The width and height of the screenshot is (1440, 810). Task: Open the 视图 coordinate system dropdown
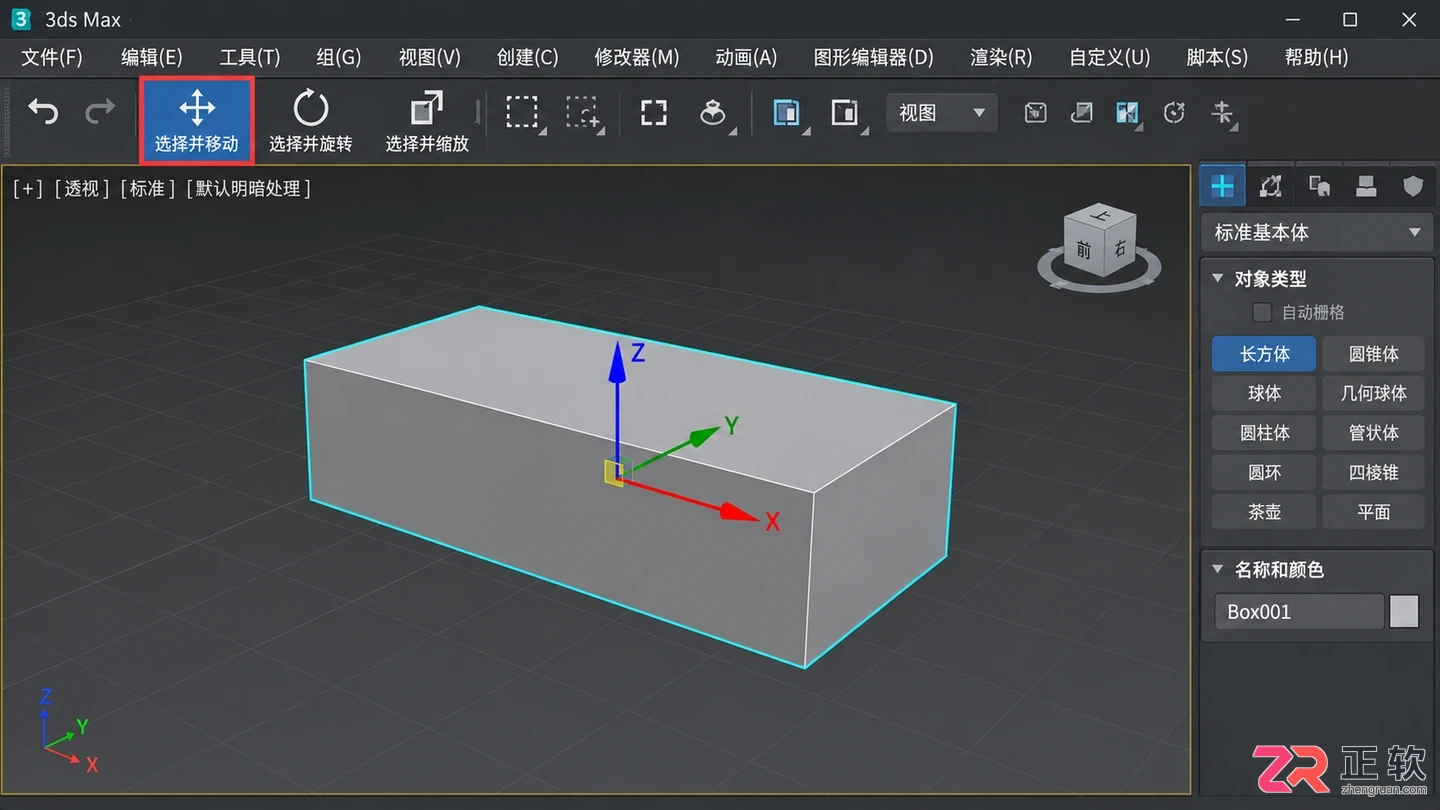[x=942, y=113]
